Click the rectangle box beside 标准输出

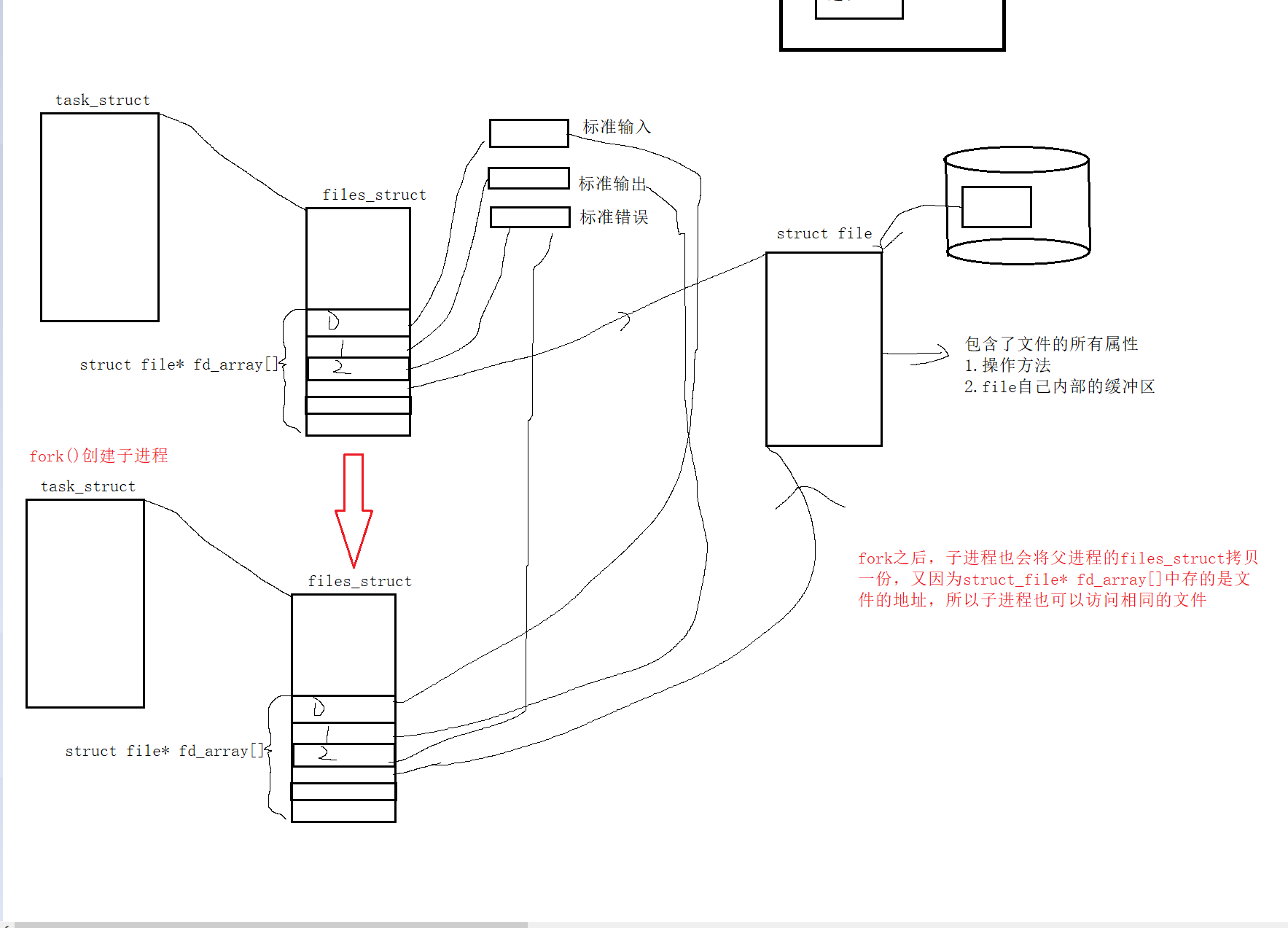pos(528,179)
